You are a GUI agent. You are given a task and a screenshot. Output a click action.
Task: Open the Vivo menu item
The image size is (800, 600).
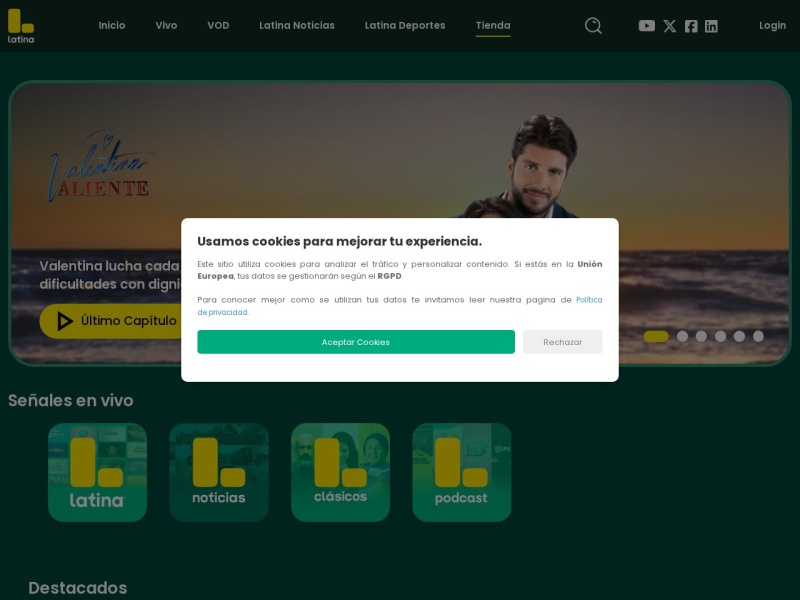tap(166, 25)
